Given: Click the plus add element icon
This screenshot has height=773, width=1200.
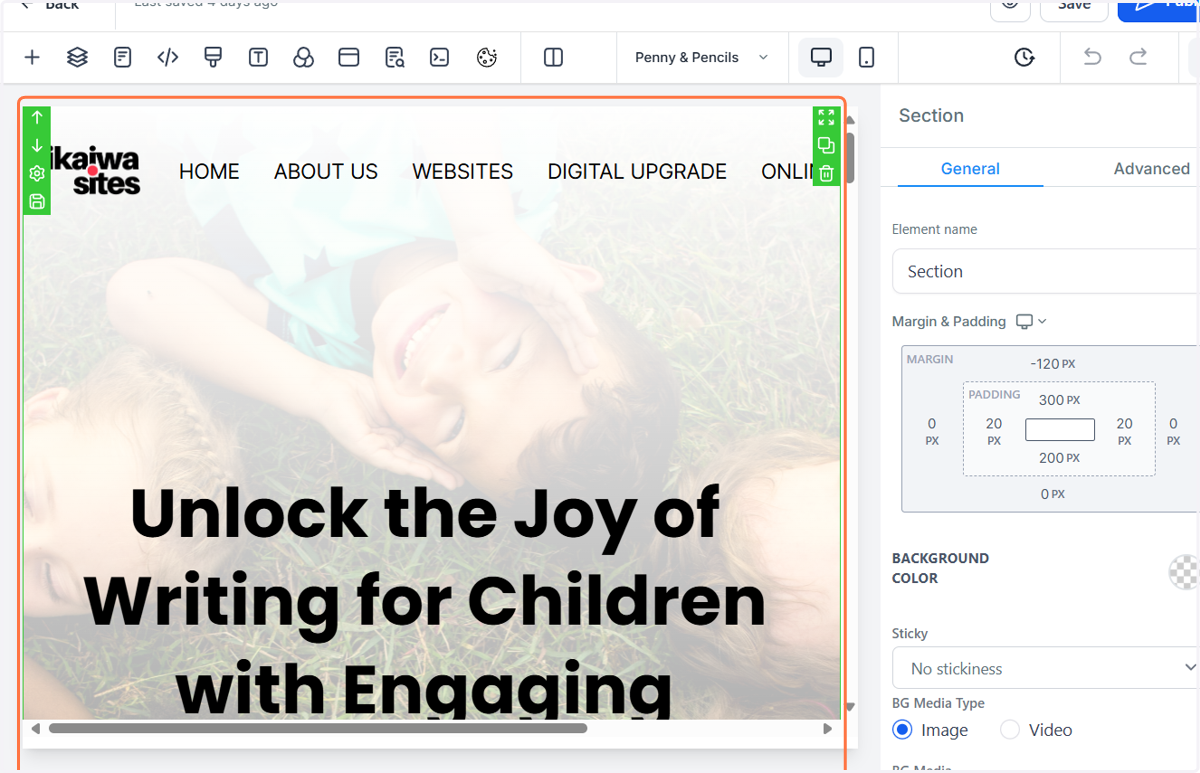Looking at the screenshot, I should click(x=32, y=58).
